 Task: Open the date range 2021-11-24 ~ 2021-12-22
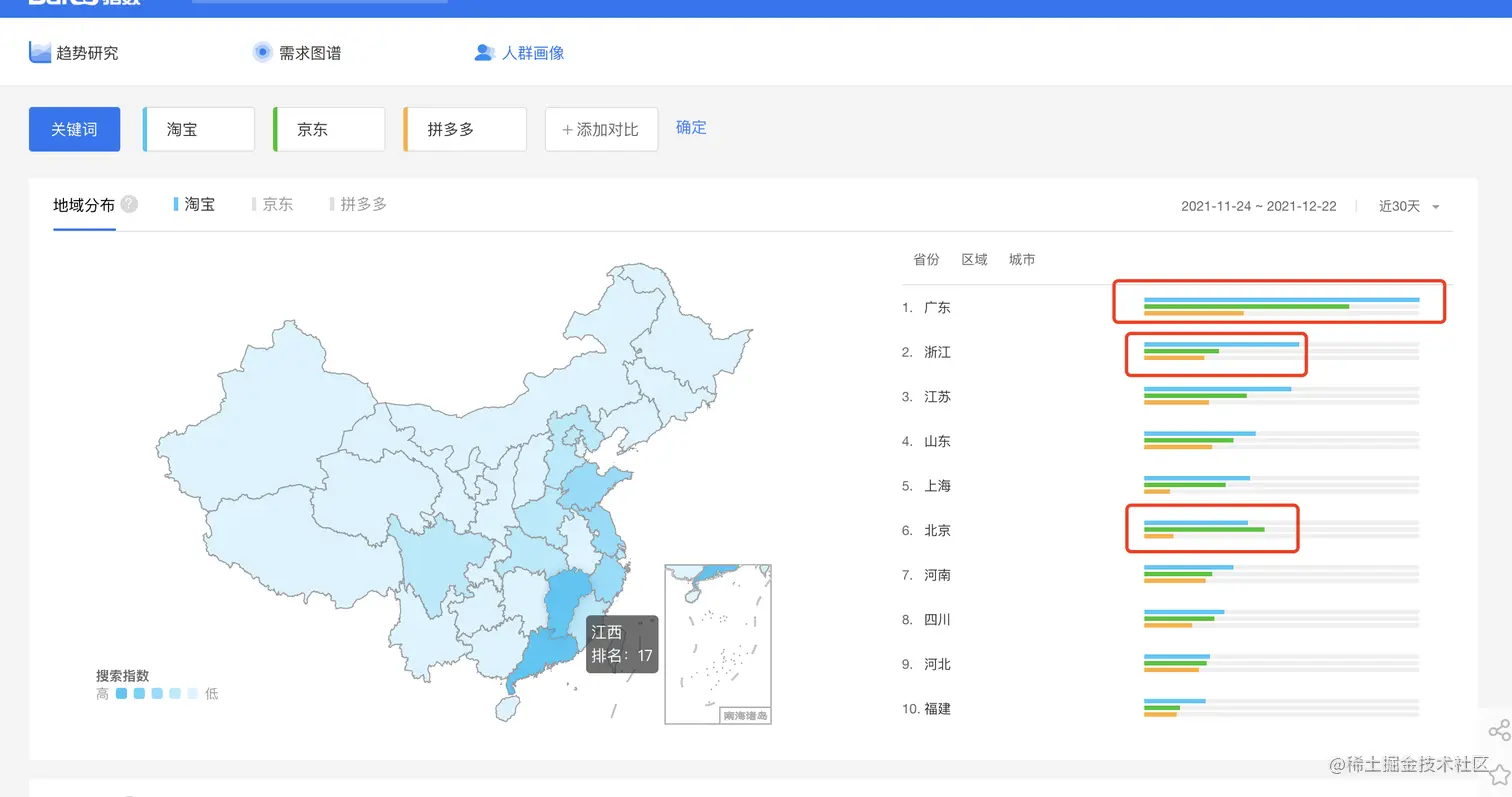coord(1259,206)
